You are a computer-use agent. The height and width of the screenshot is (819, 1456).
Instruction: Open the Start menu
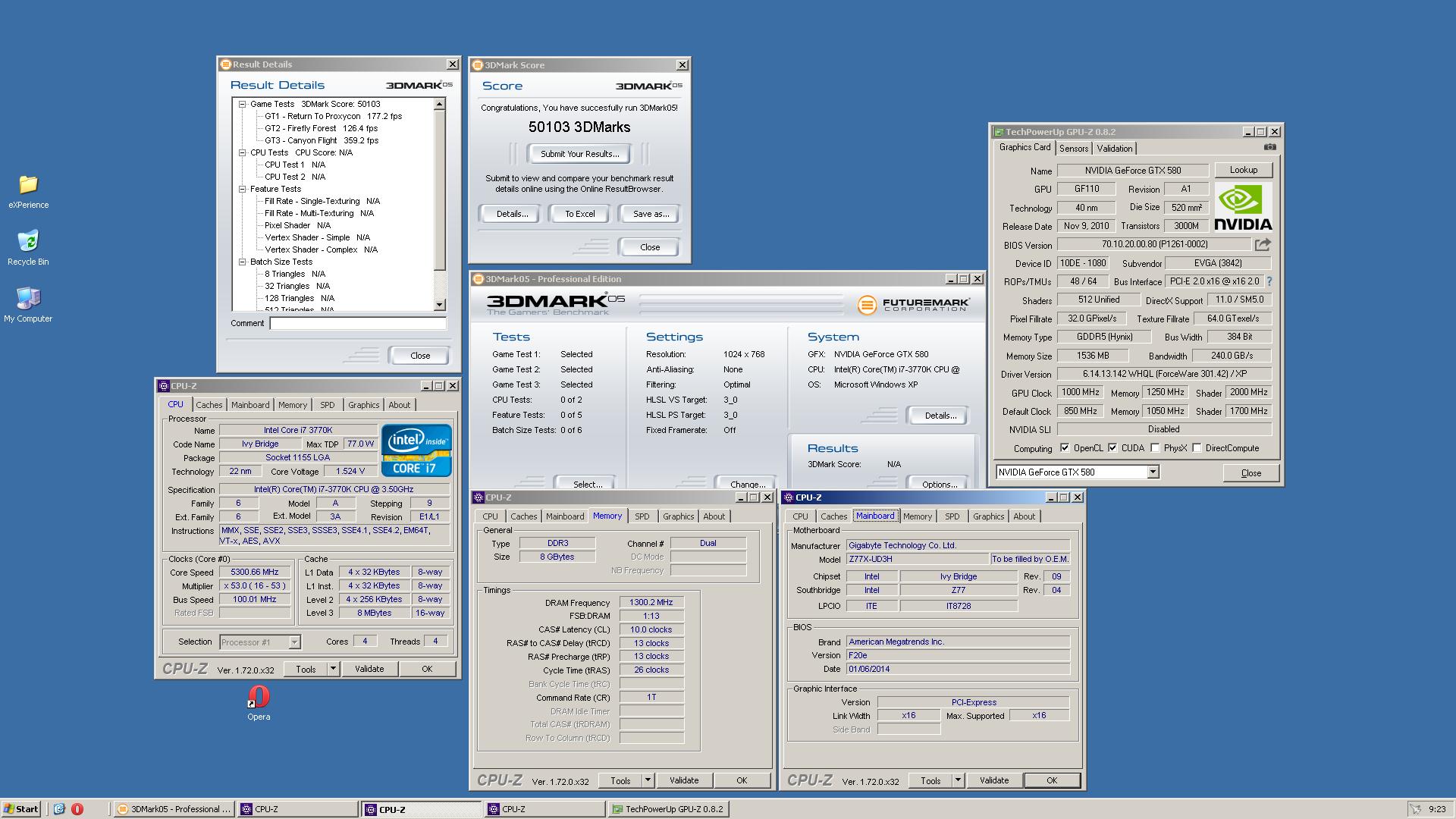(20, 809)
